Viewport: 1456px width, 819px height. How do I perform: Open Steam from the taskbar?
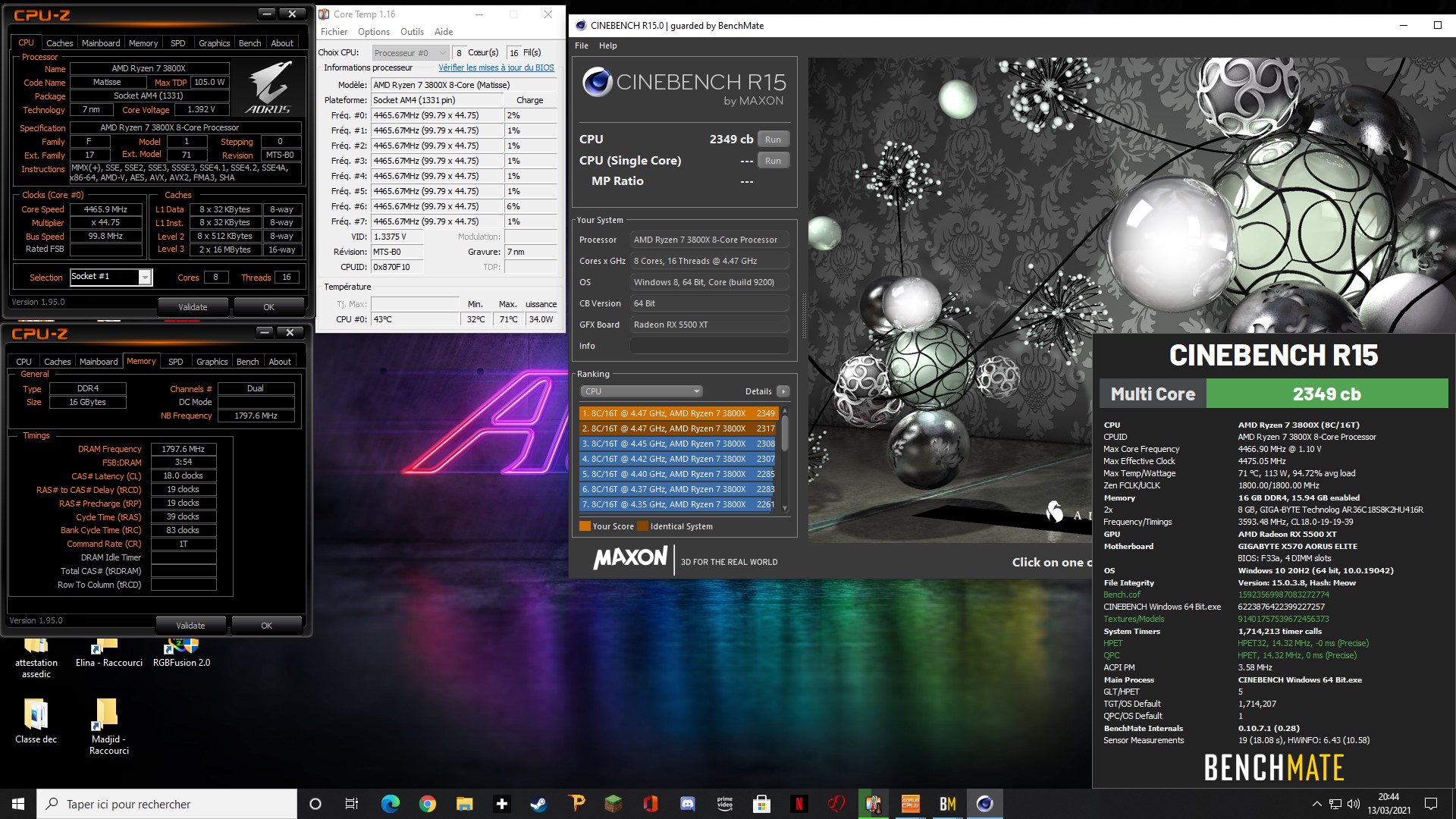[538, 804]
